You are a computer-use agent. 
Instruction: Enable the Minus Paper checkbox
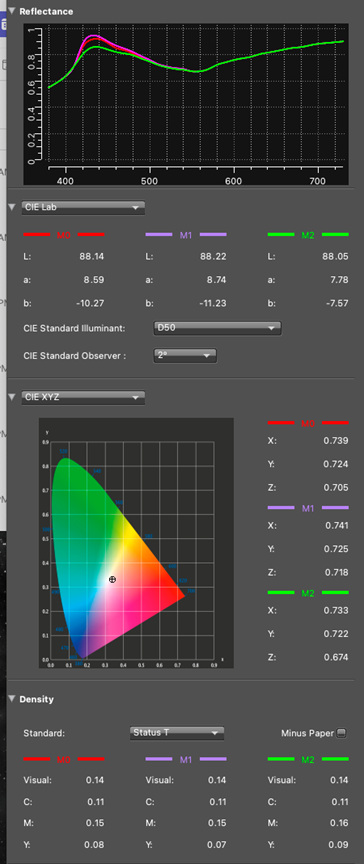tap(341, 733)
